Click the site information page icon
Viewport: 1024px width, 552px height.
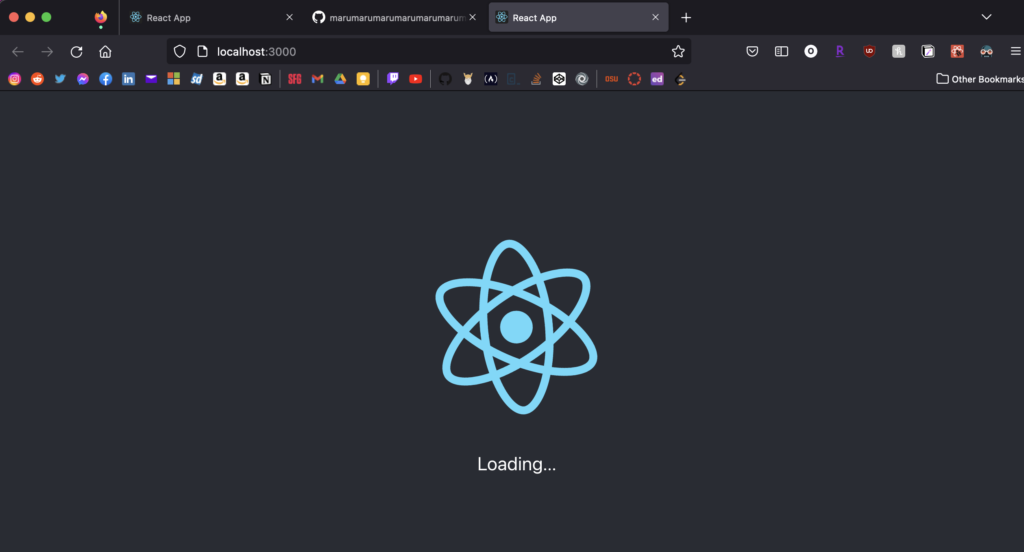[202, 52]
